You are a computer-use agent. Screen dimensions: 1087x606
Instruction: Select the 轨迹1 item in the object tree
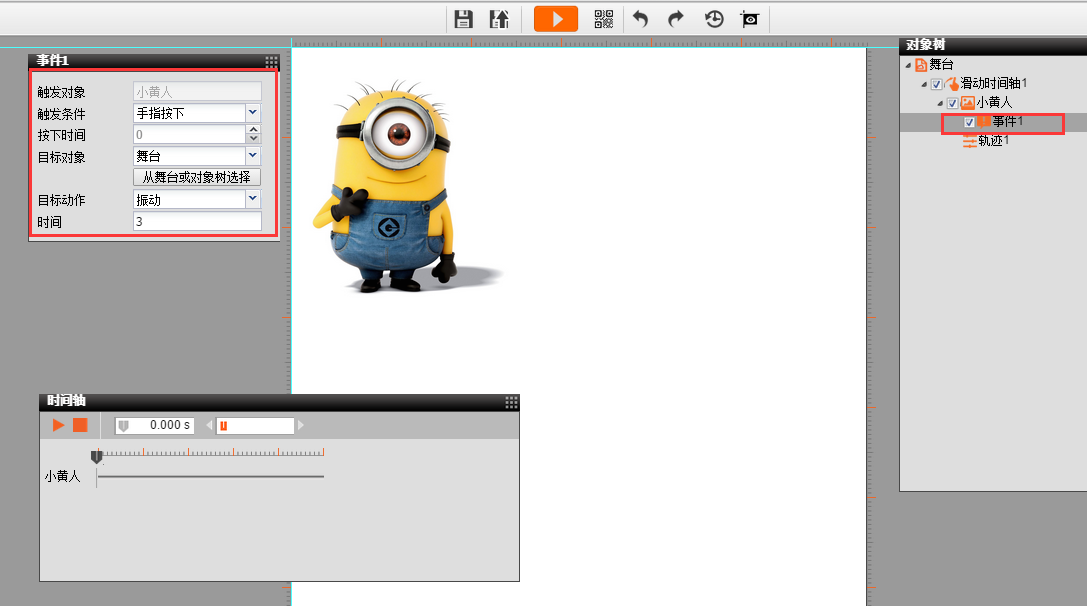(x=993, y=141)
